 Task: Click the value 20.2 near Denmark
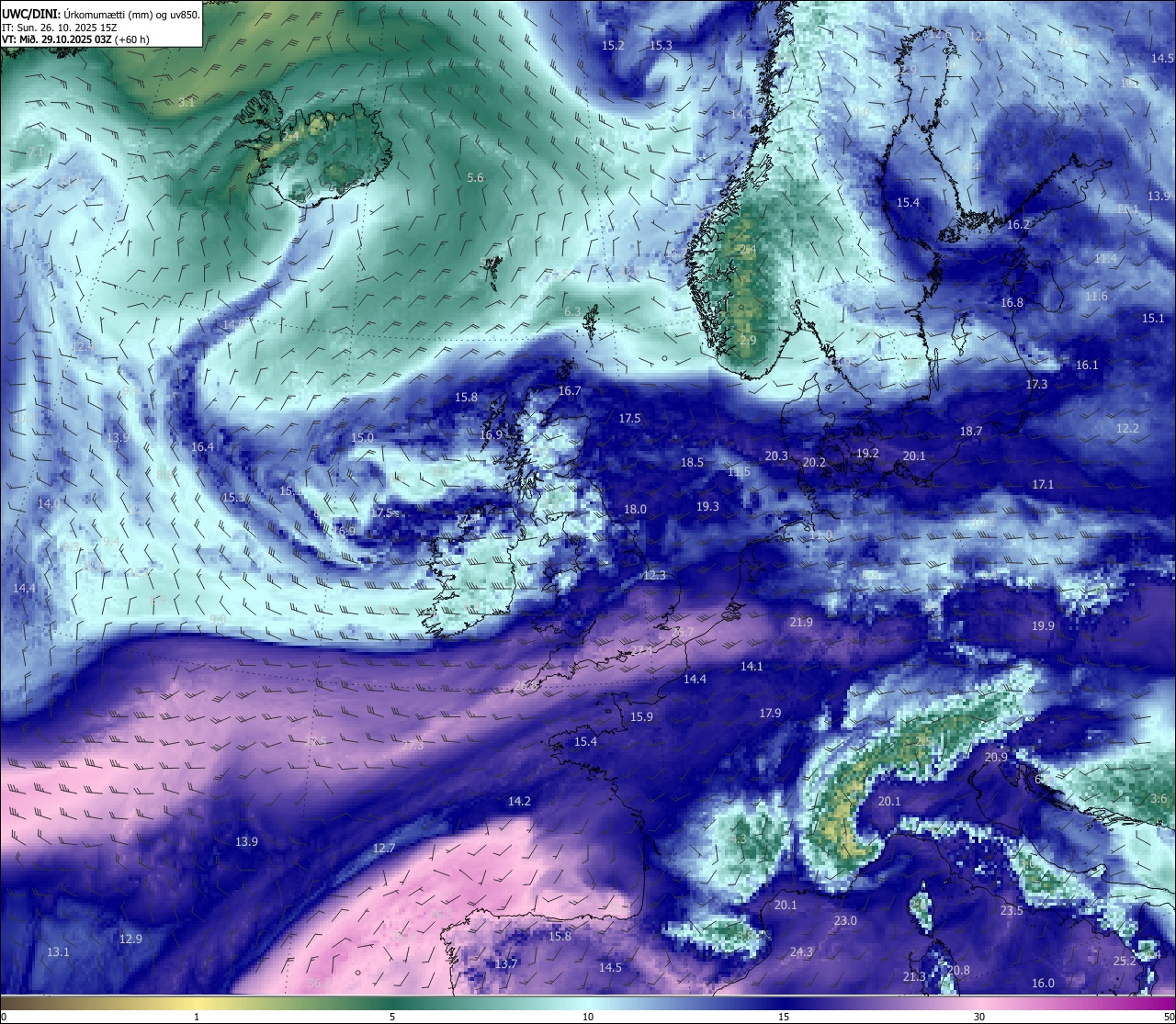(x=814, y=463)
